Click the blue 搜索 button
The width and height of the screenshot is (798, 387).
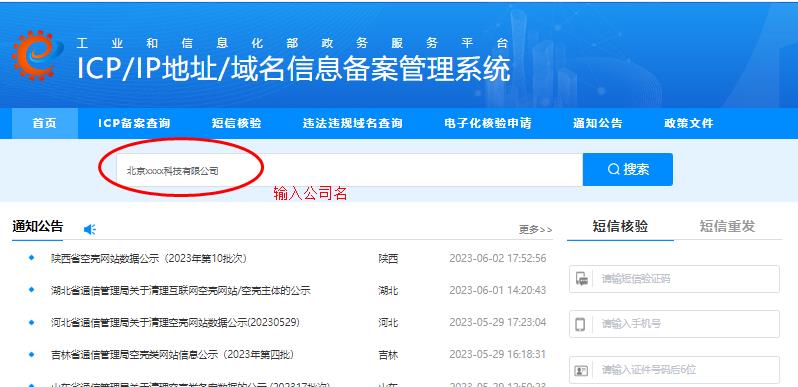628,170
